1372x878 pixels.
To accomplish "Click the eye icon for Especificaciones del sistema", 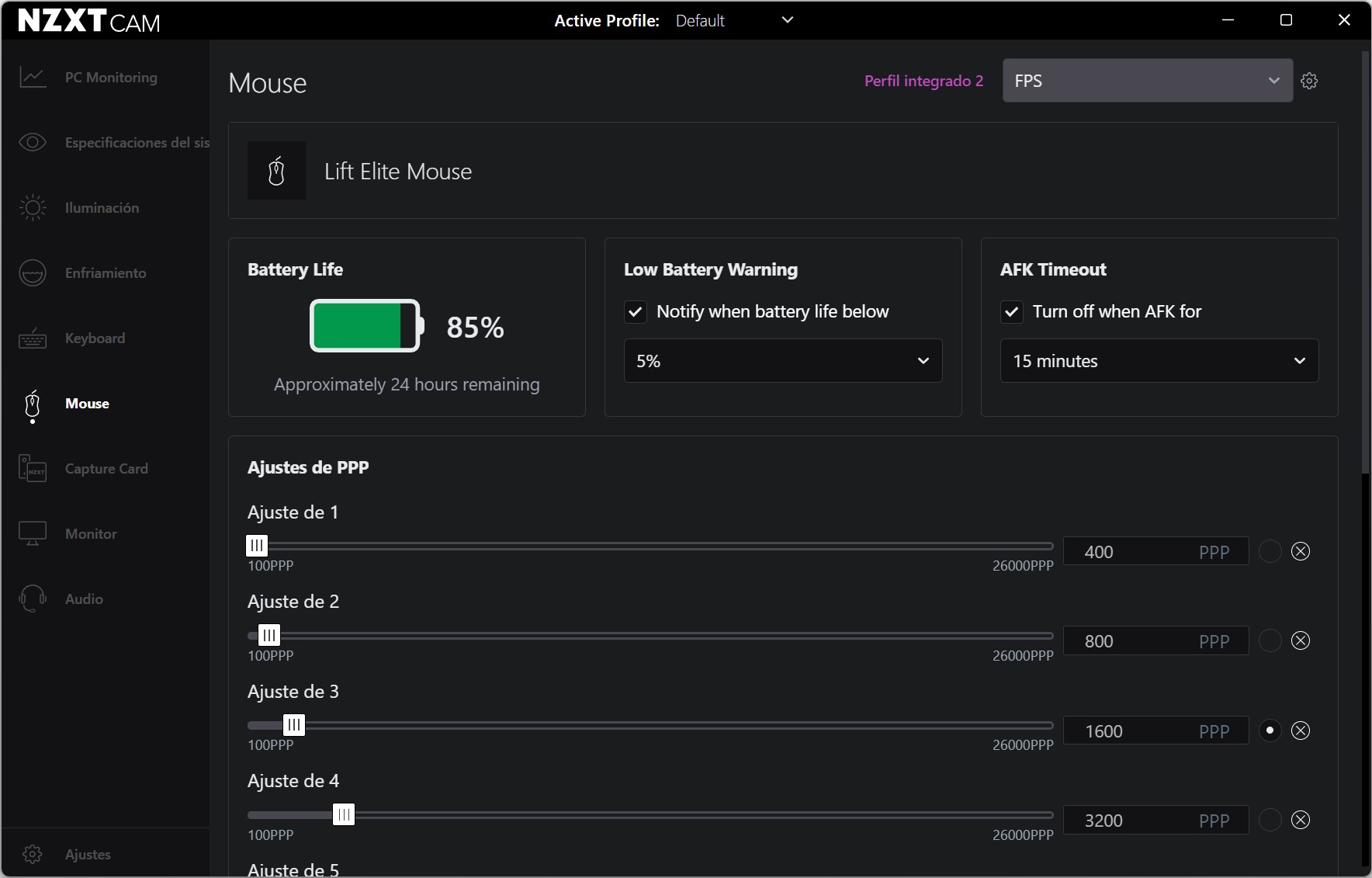I will point(33,143).
